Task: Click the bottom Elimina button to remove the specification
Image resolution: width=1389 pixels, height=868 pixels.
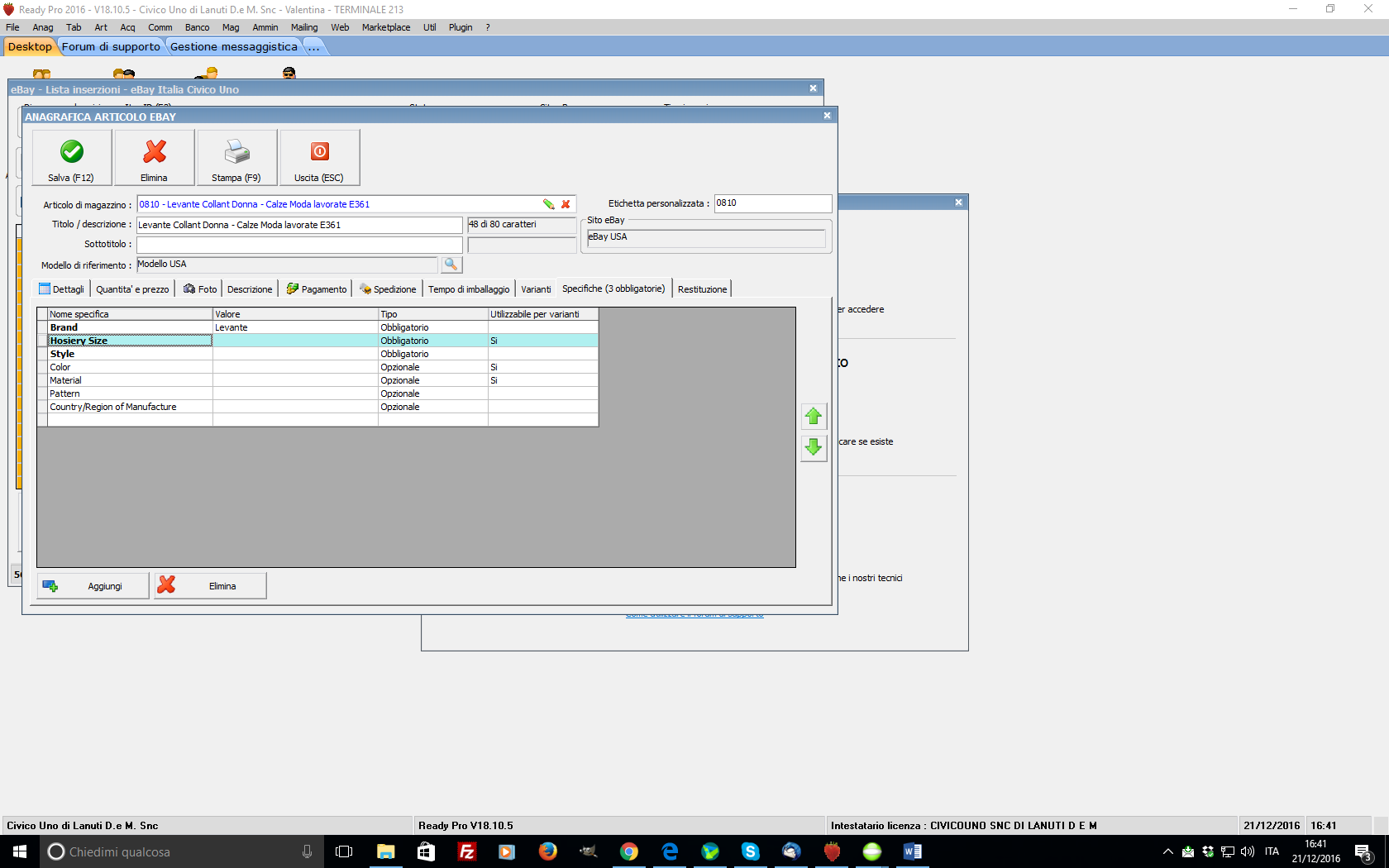Action: (211, 586)
